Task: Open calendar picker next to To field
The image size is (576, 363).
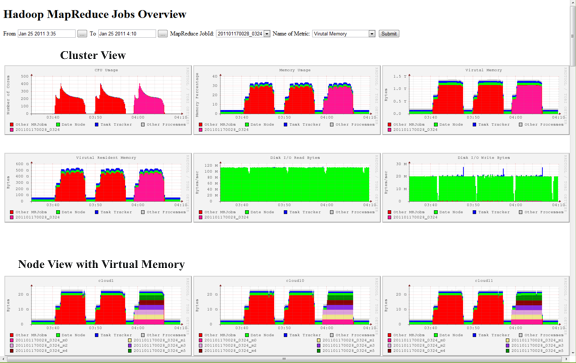Action: pos(163,34)
